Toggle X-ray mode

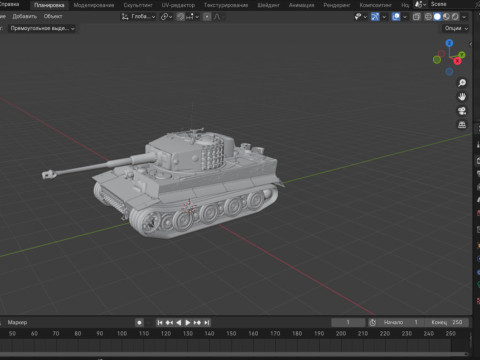coord(416,17)
